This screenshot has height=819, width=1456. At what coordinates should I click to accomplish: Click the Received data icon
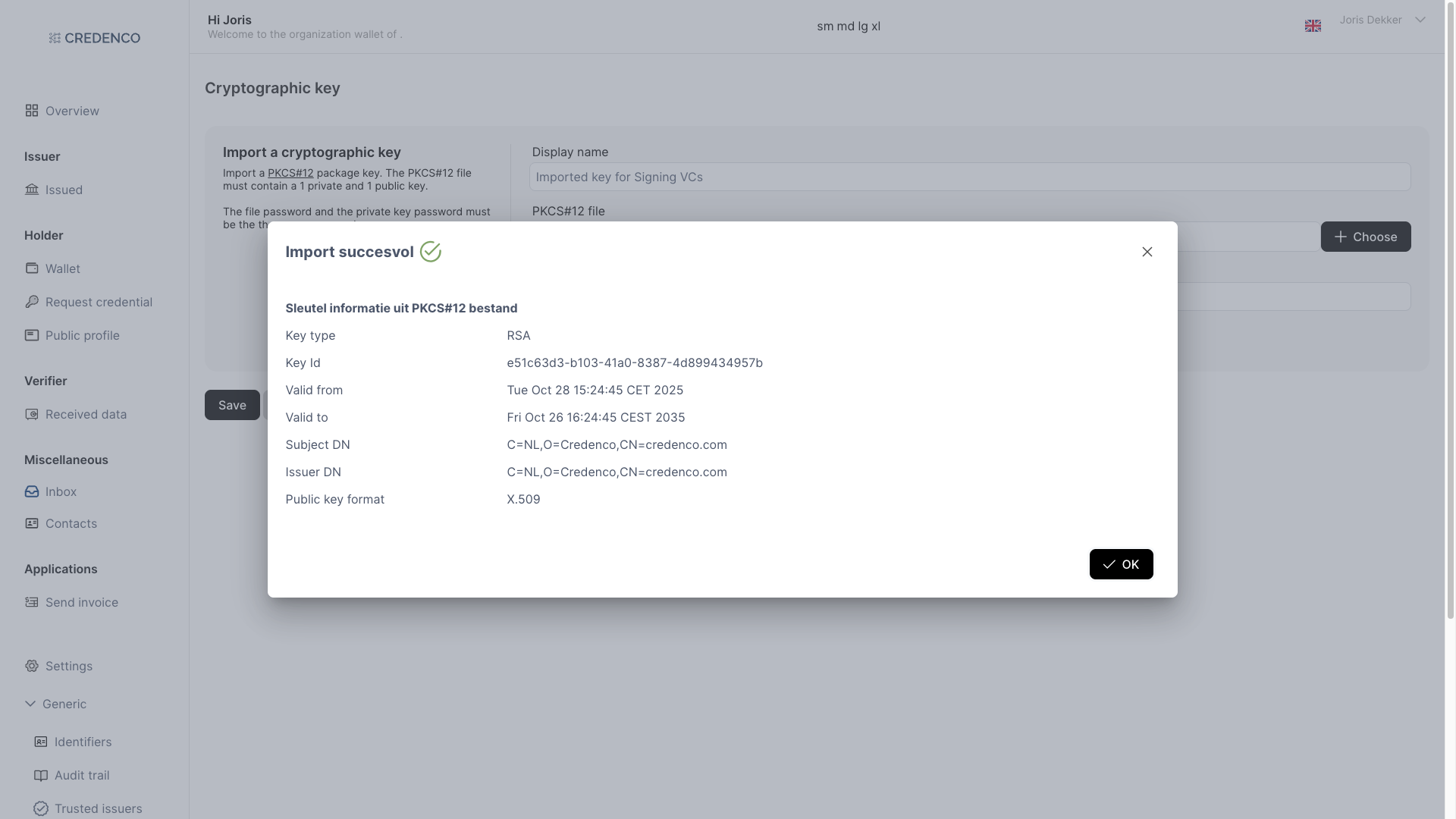[31, 414]
